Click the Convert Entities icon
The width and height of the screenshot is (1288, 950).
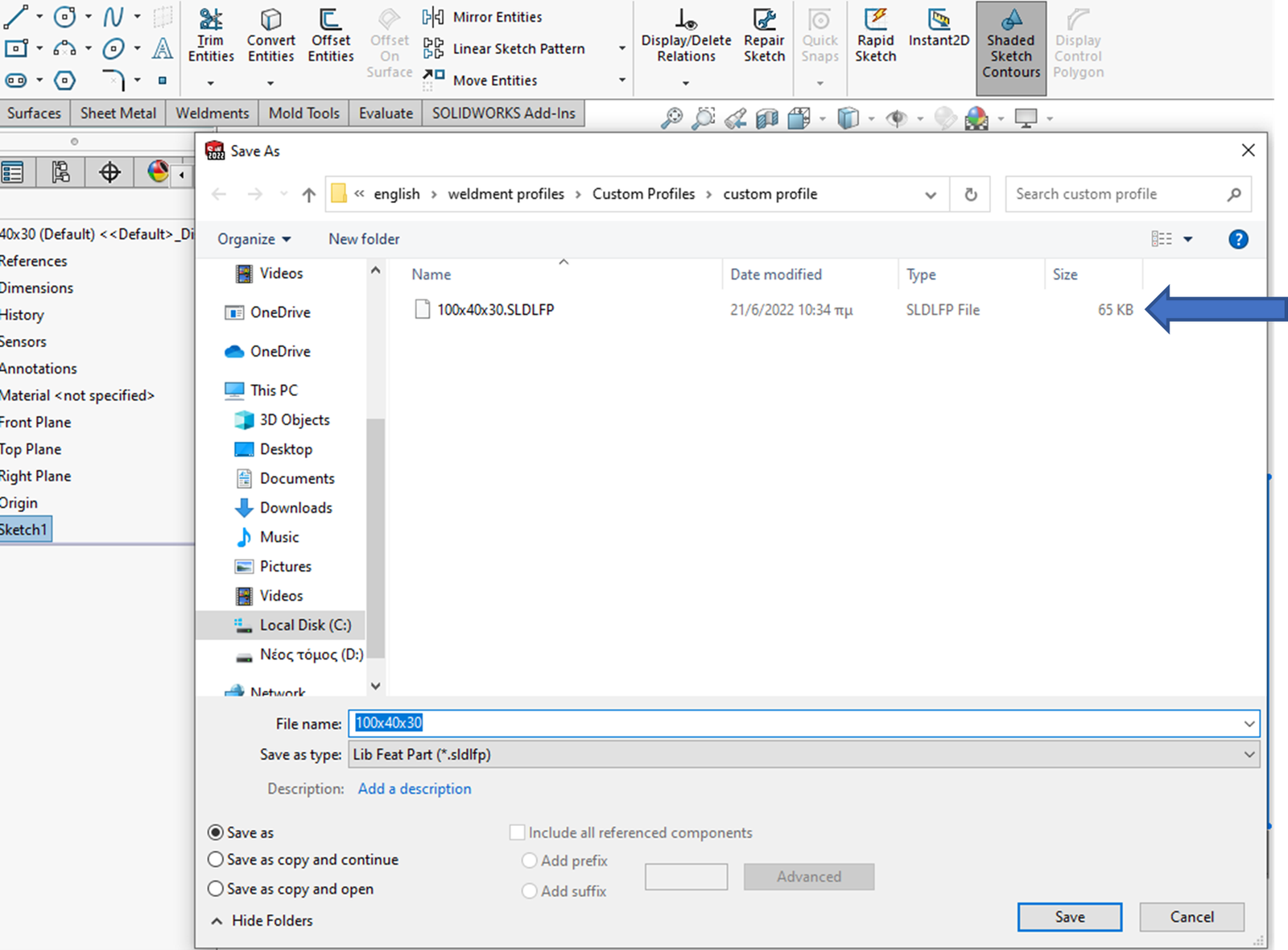tap(270, 36)
